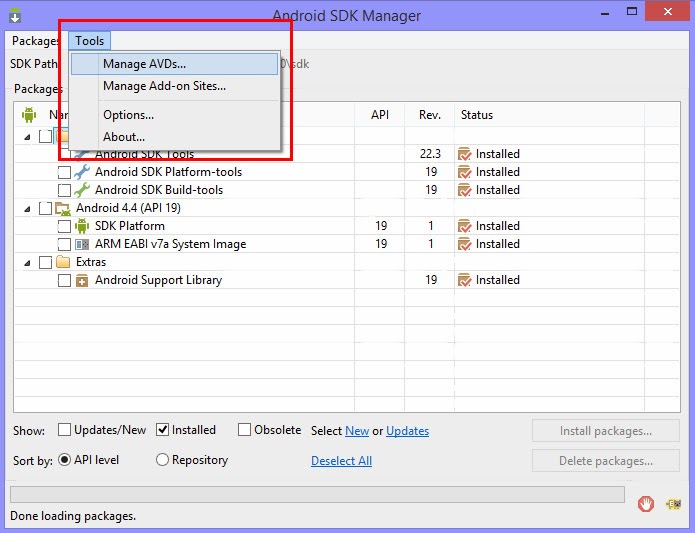The width and height of the screenshot is (695, 533).
Task: Open the Packages menu
Action: click(x=35, y=41)
